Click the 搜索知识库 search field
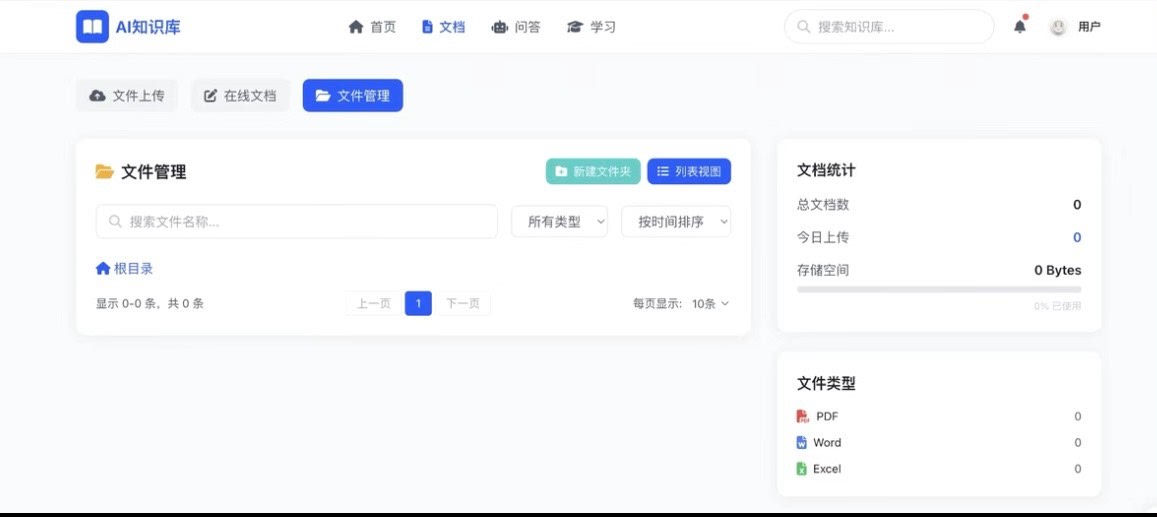The width and height of the screenshot is (1157, 517). coord(889,27)
